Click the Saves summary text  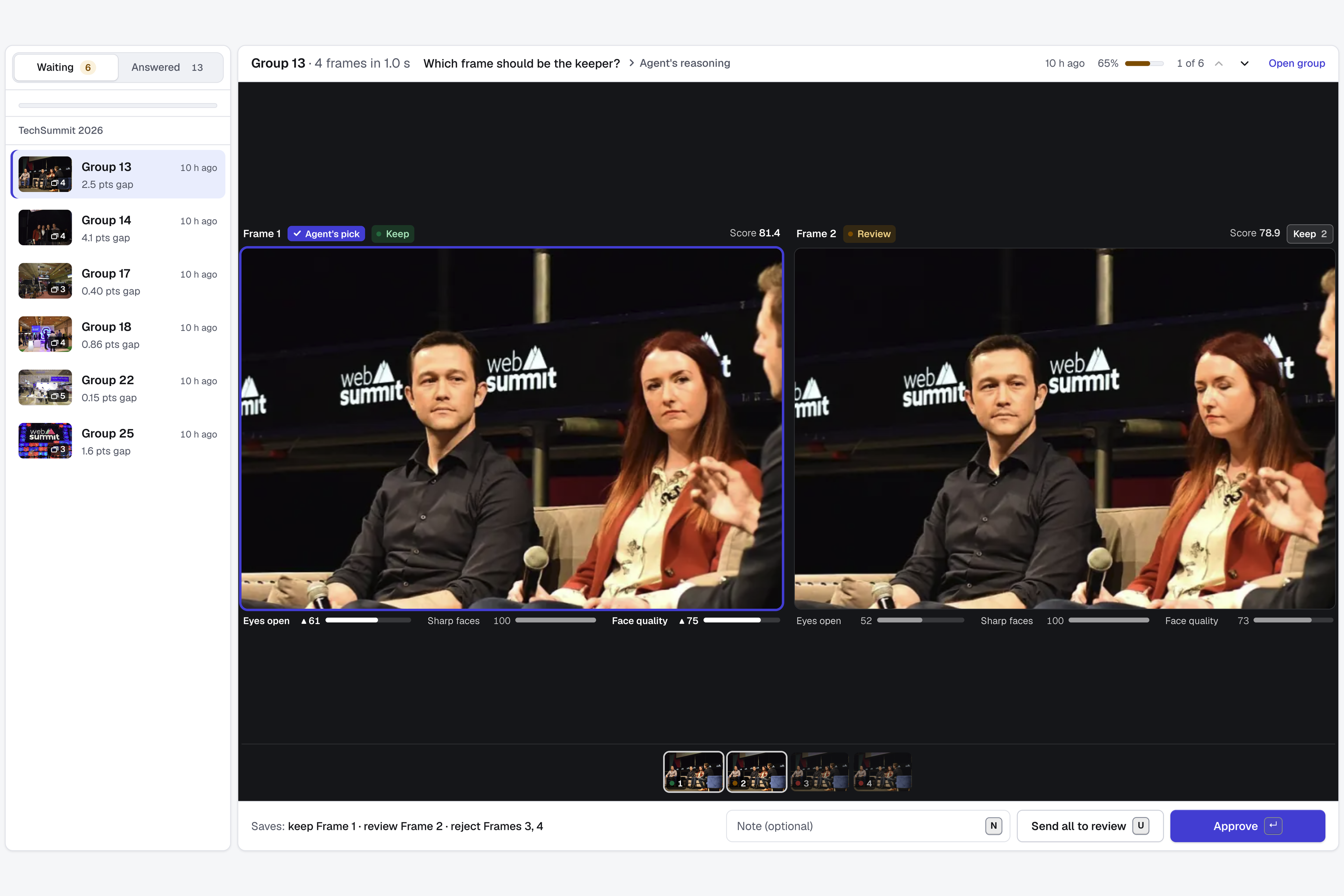(397, 826)
